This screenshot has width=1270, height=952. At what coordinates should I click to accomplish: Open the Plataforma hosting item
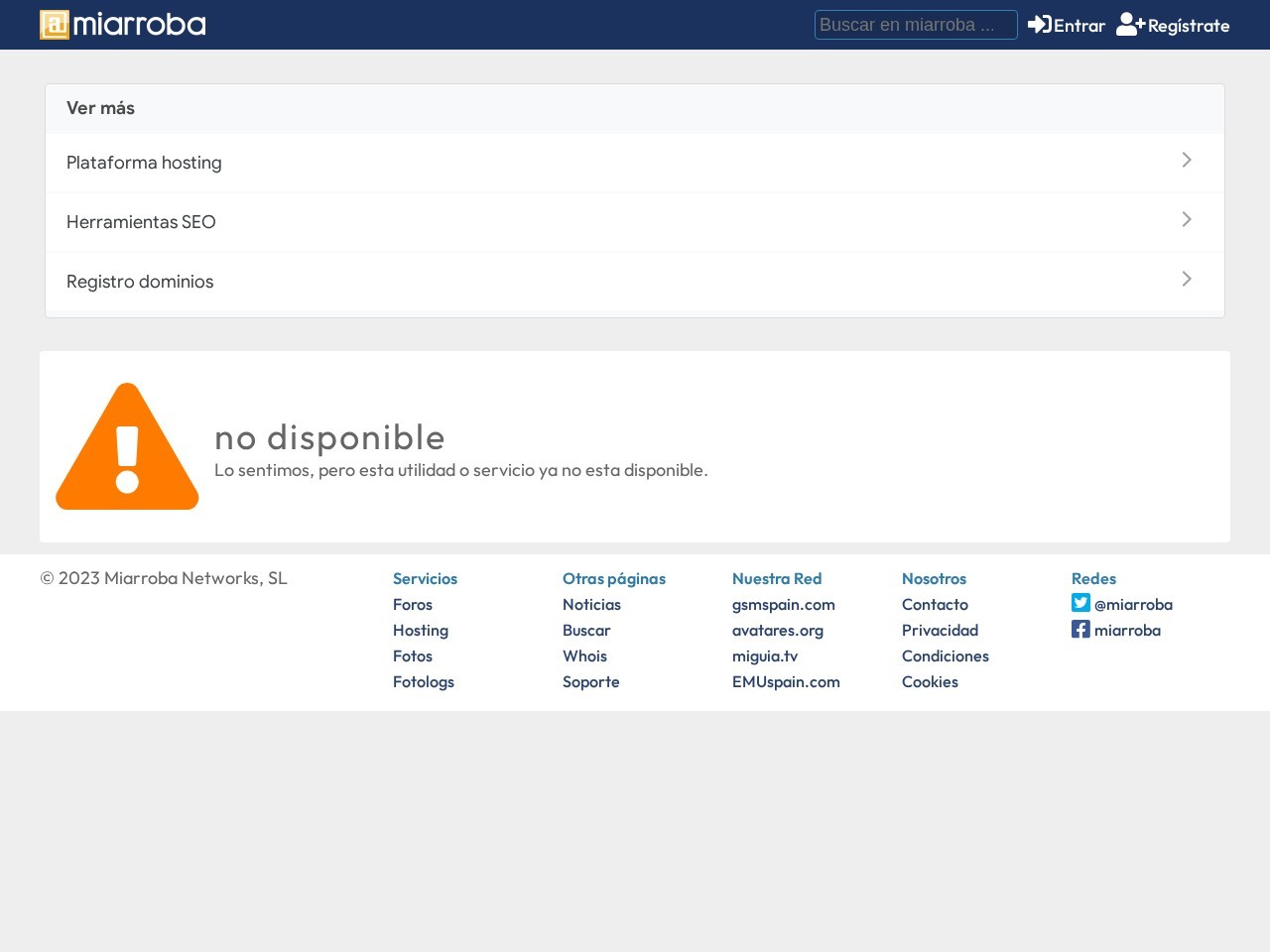[x=635, y=163]
